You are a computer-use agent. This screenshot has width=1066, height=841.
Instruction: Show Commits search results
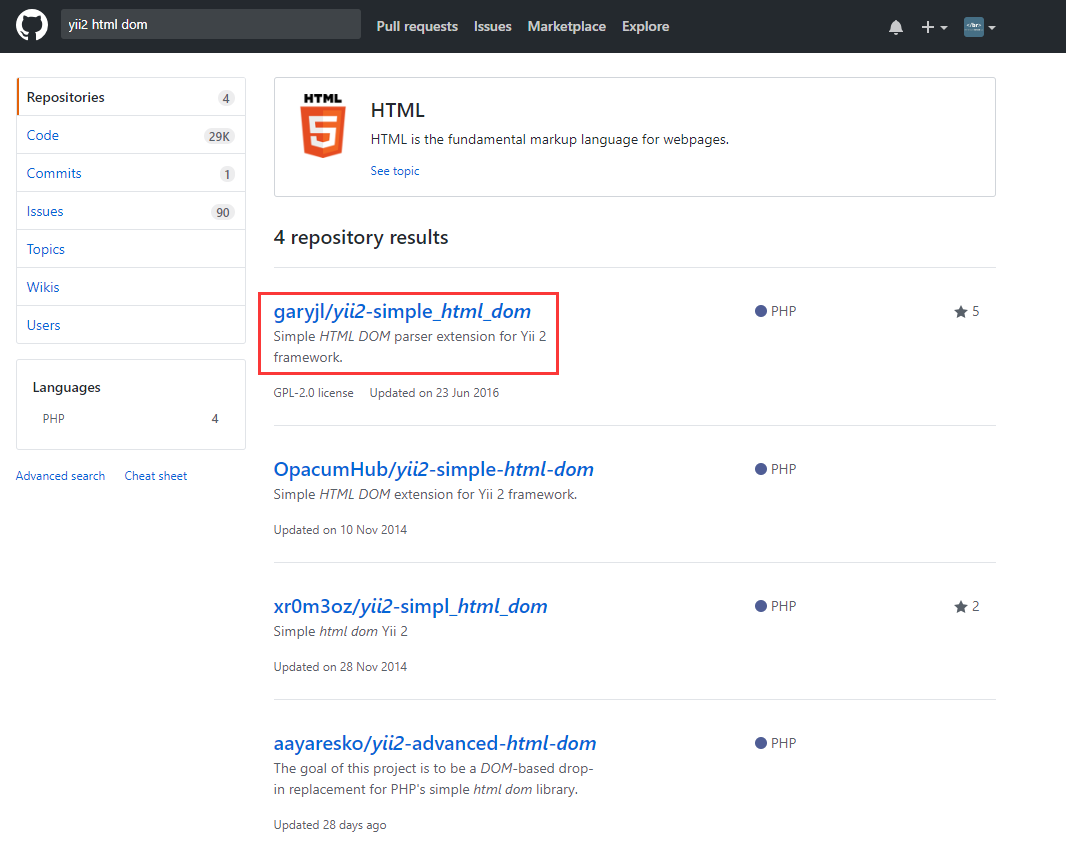click(x=54, y=174)
